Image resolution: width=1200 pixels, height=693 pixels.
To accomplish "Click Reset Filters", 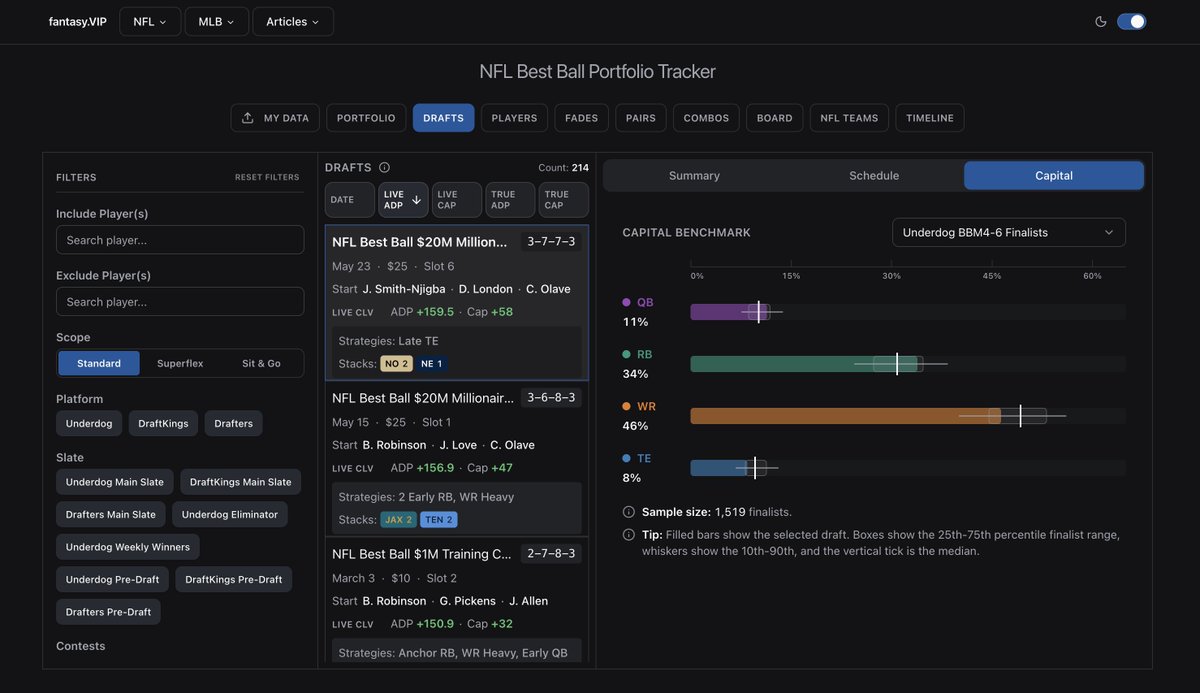I will pos(267,177).
